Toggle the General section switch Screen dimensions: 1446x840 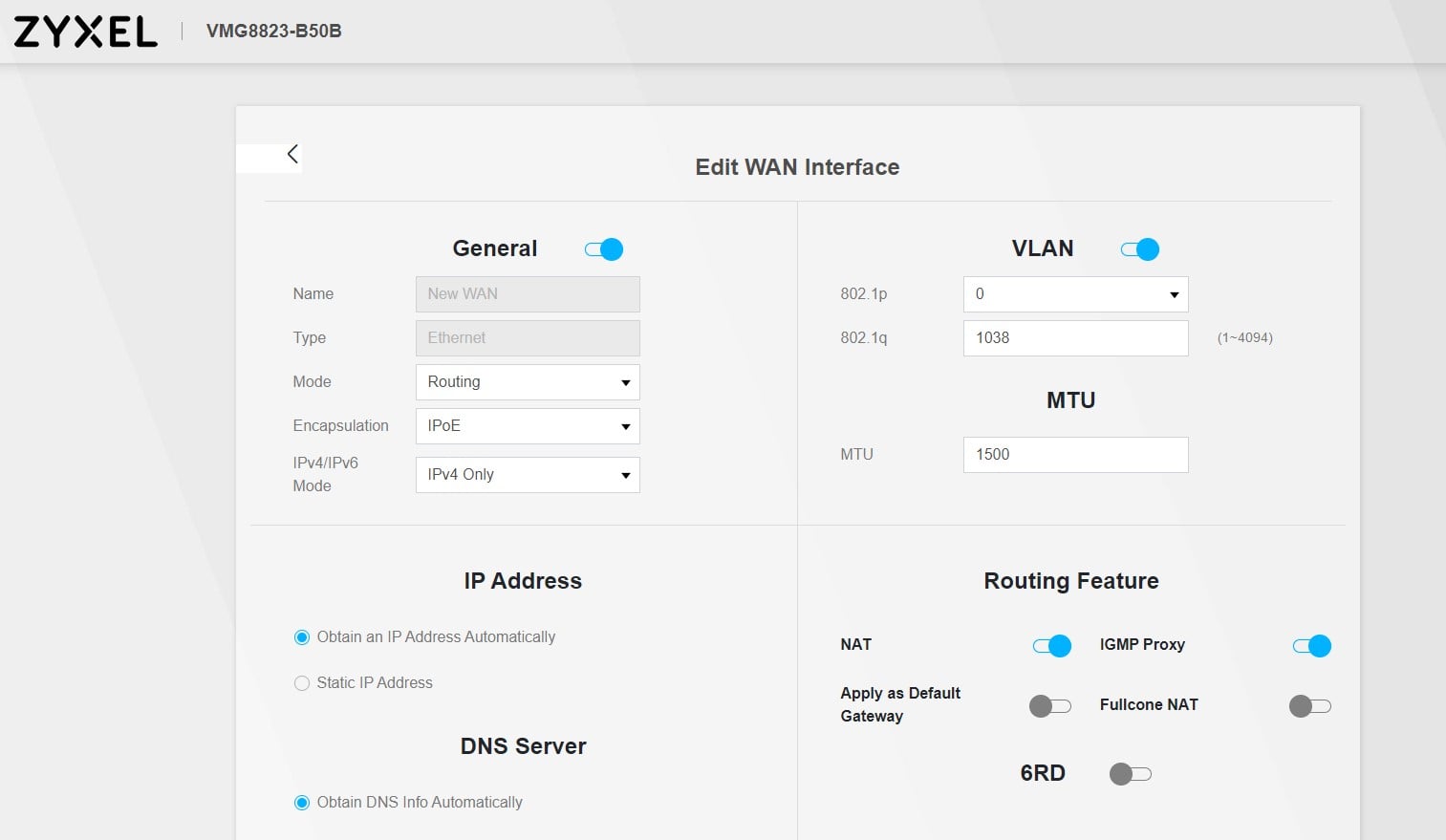point(603,248)
